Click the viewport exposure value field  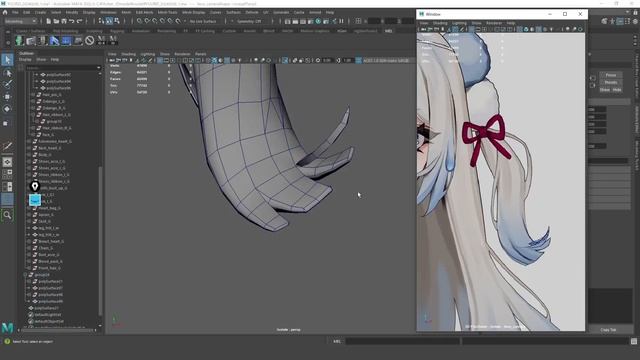pos(327,60)
